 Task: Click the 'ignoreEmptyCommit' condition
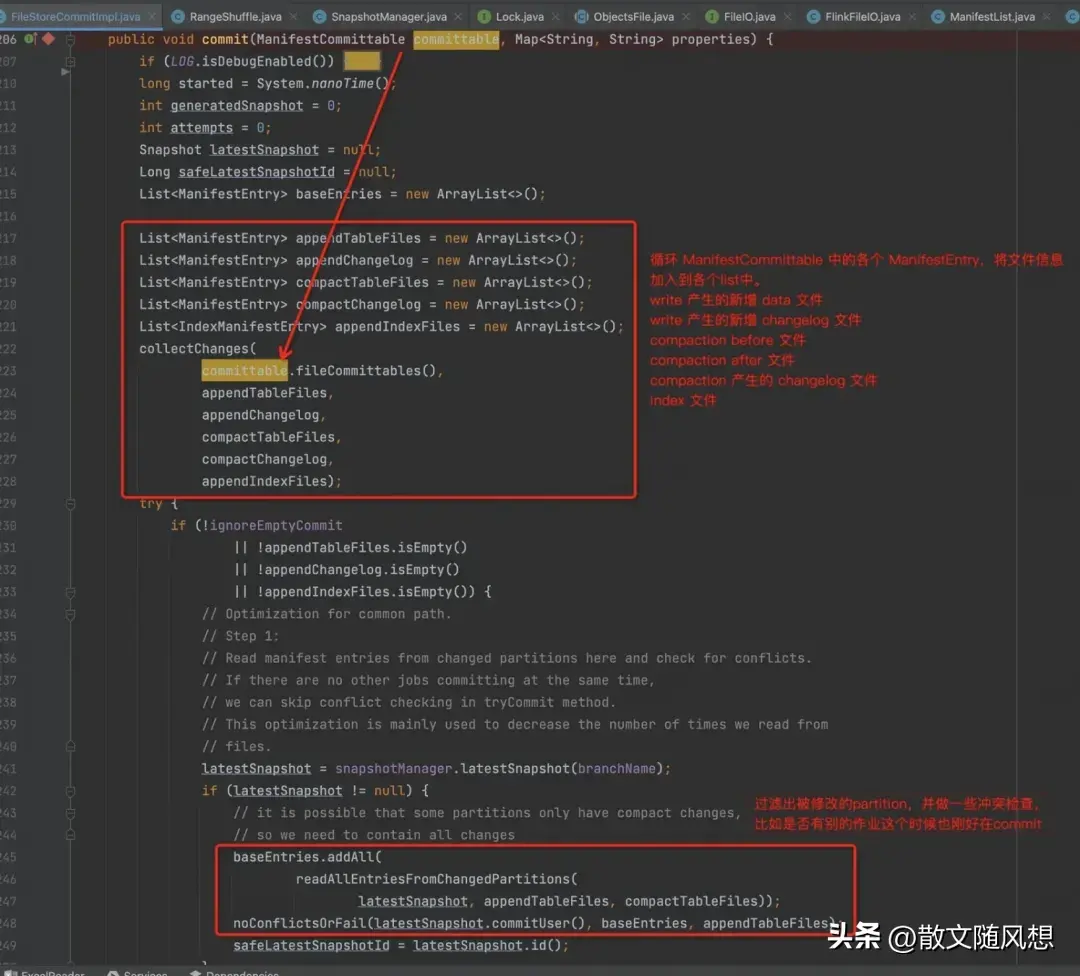[276, 525]
